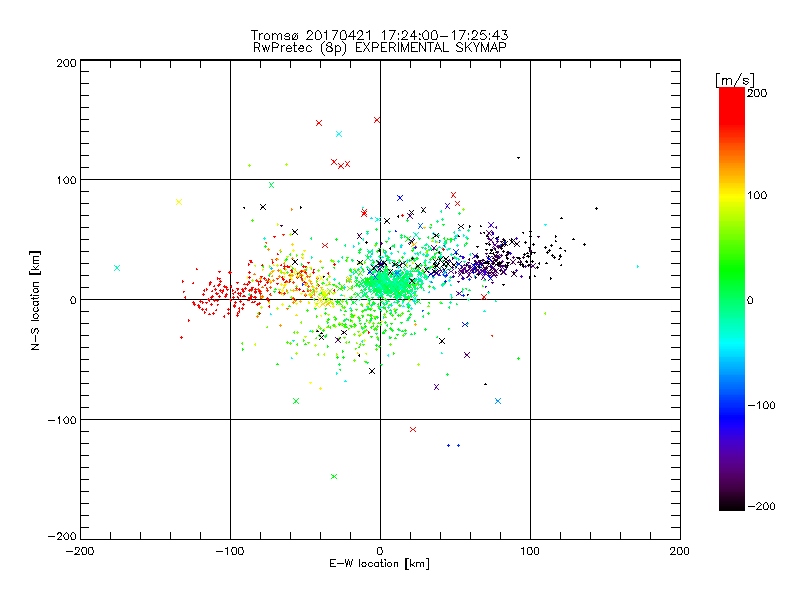Click the purple X marker near 58, -46 km
The width and height of the screenshot is (800, 600).
point(467,355)
